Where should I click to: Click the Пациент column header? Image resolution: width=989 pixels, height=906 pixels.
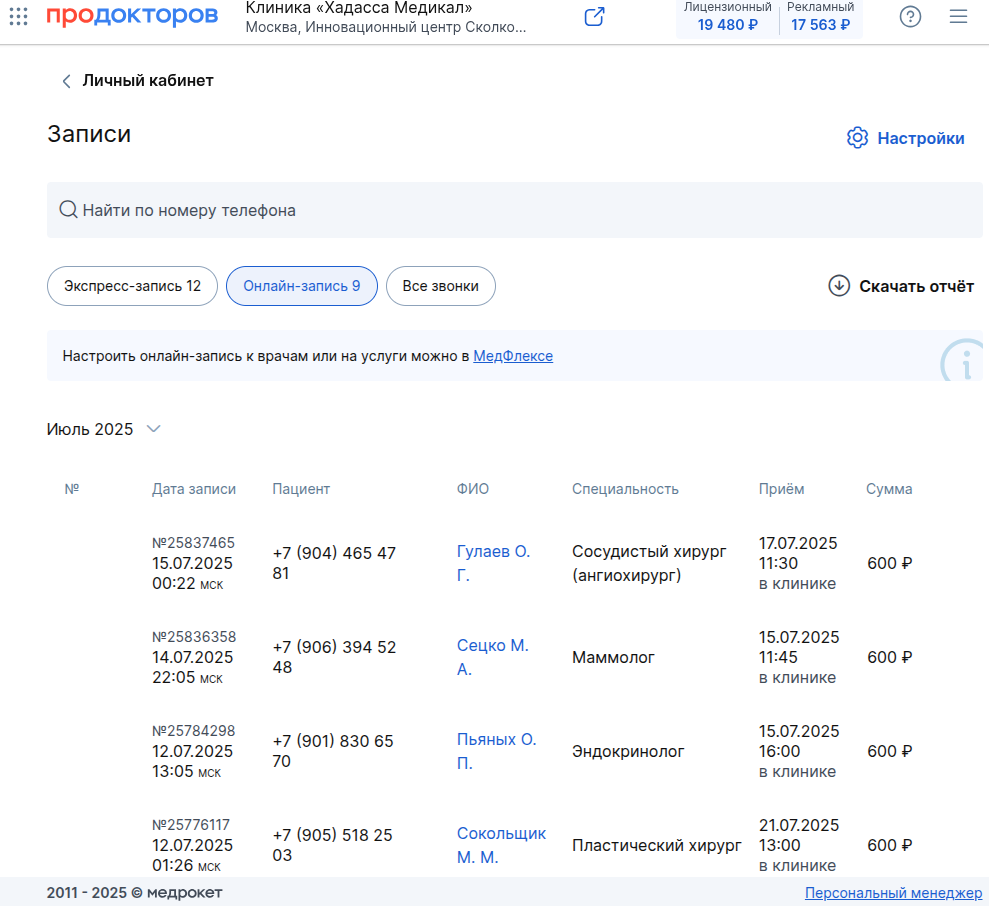coord(301,489)
